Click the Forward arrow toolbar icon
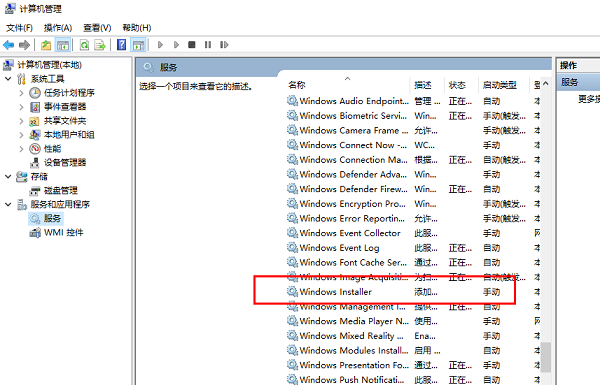The height and width of the screenshot is (385, 600). [24, 45]
